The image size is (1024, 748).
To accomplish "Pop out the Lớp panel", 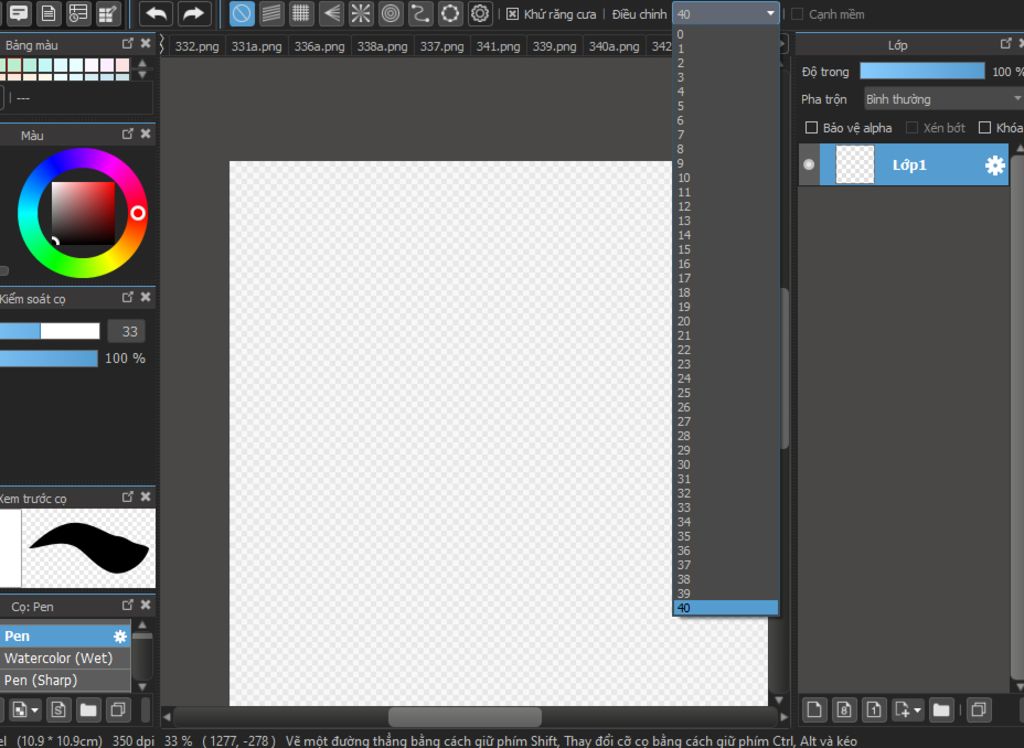I will (1006, 43).
